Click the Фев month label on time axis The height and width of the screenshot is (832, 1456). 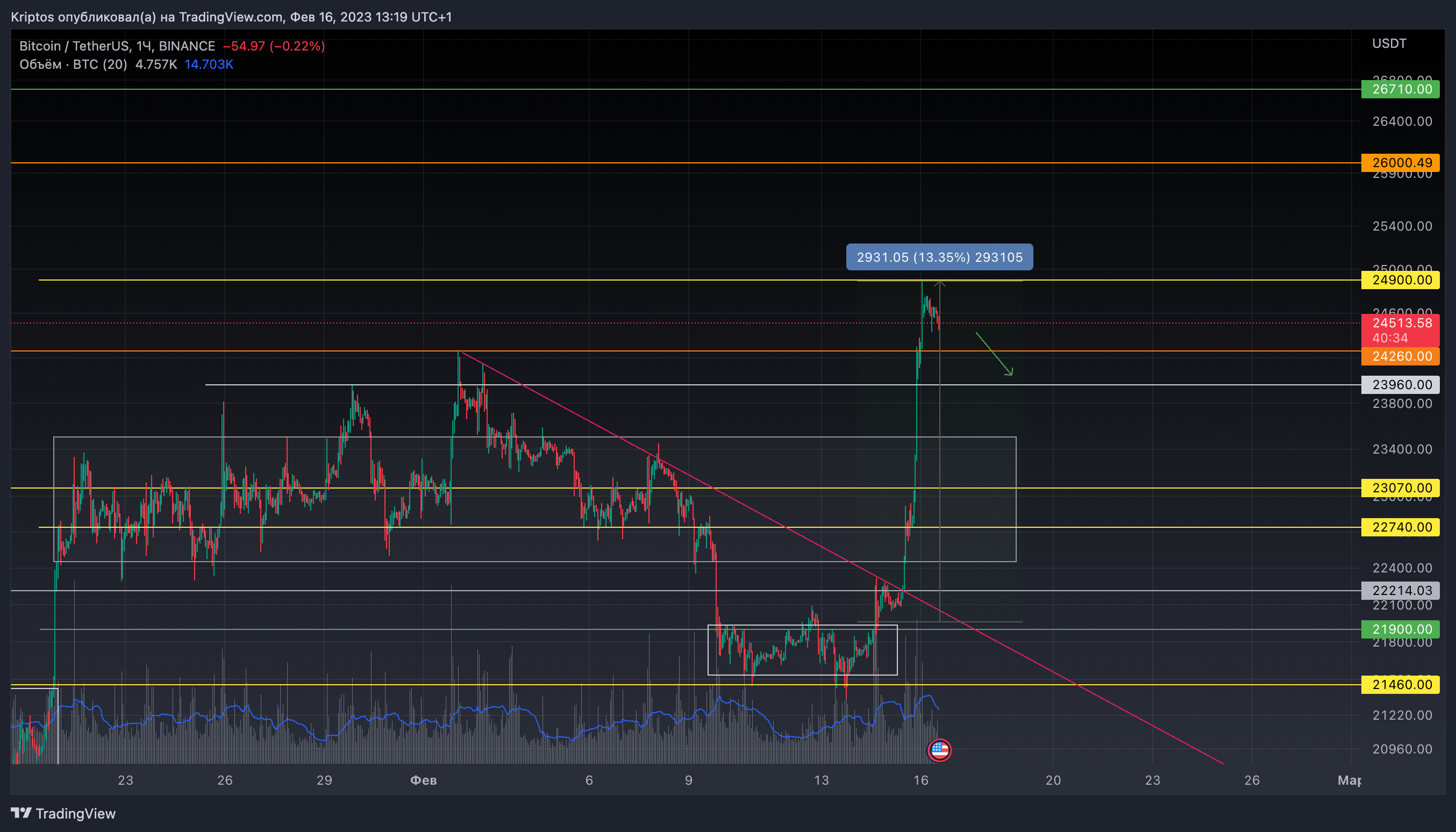tap(424, 780)
